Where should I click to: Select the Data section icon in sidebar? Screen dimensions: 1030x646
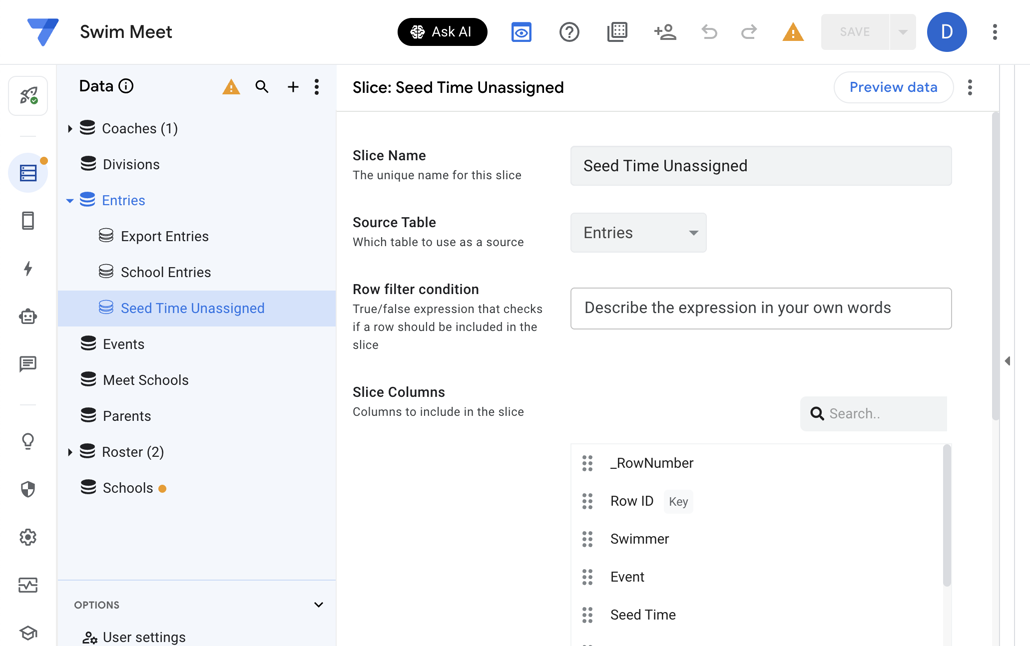28,173
